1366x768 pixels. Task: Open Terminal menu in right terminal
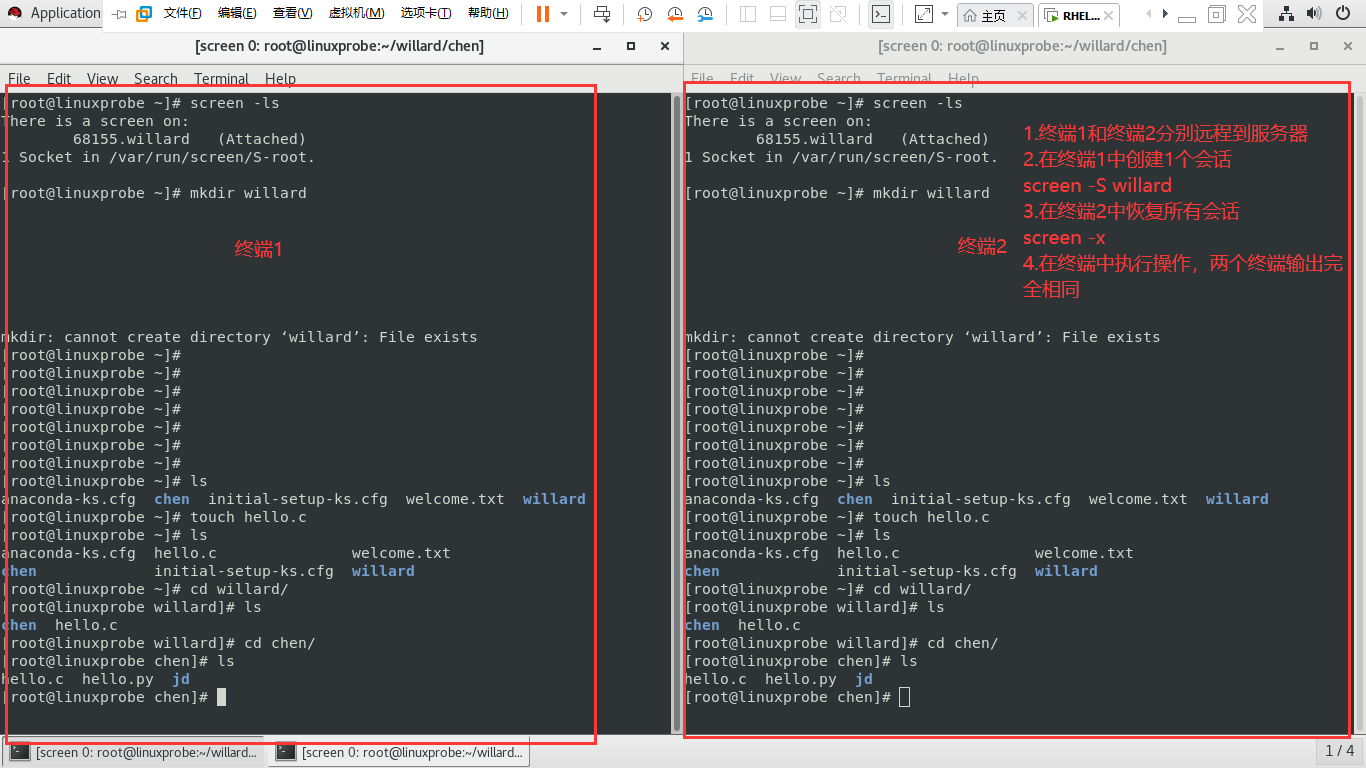click(904, 78)
